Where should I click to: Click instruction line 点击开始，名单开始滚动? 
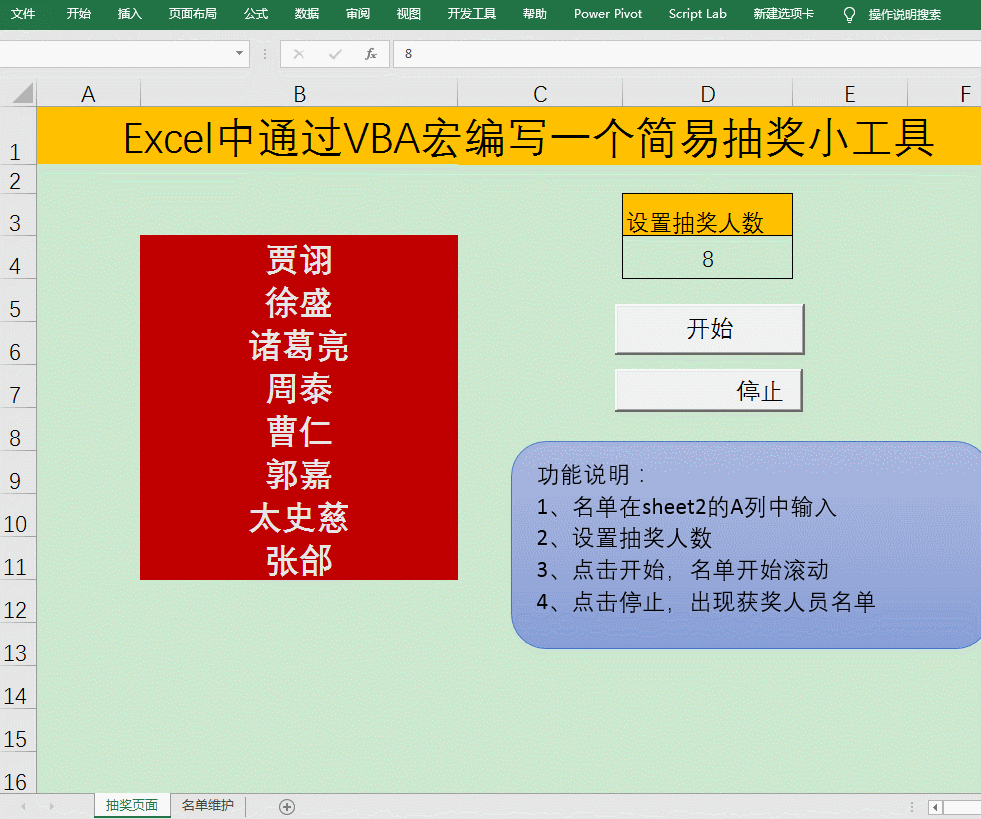coord(683,570)
